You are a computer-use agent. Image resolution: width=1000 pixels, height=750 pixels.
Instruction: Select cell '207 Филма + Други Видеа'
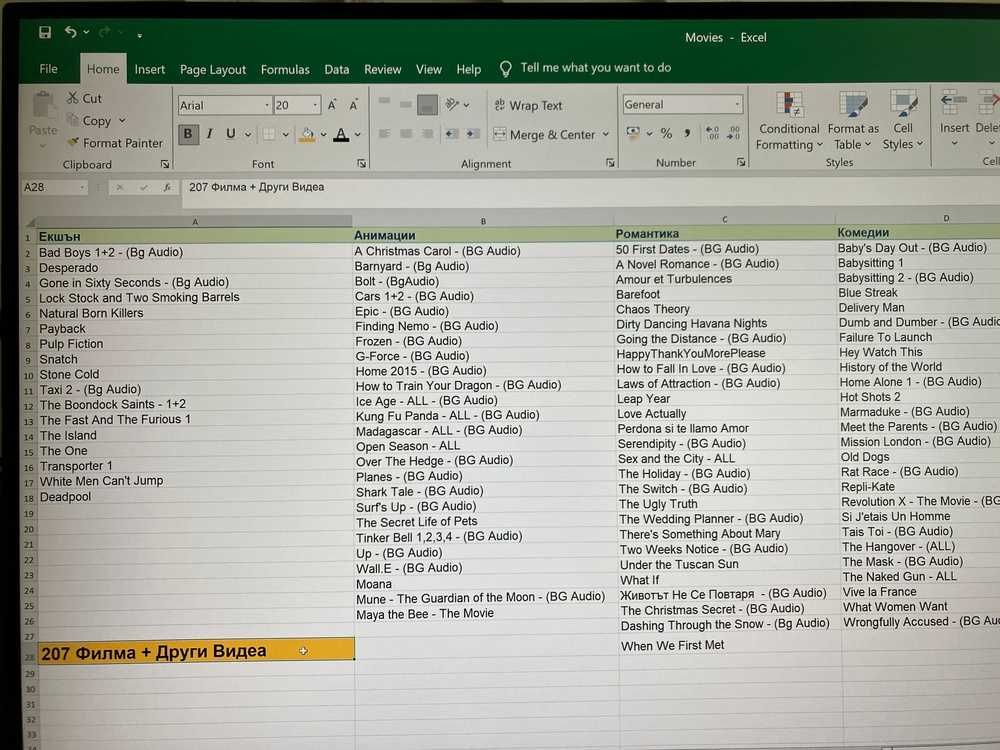click(x=196, y=651)
